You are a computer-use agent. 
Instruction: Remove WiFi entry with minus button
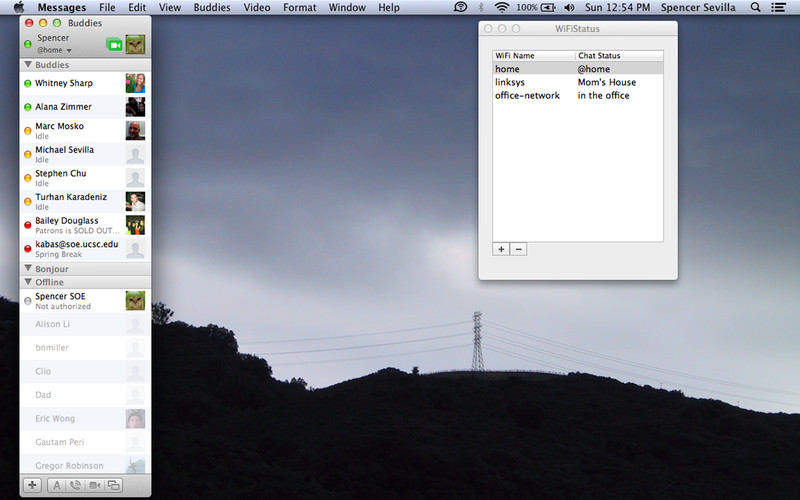518,249
